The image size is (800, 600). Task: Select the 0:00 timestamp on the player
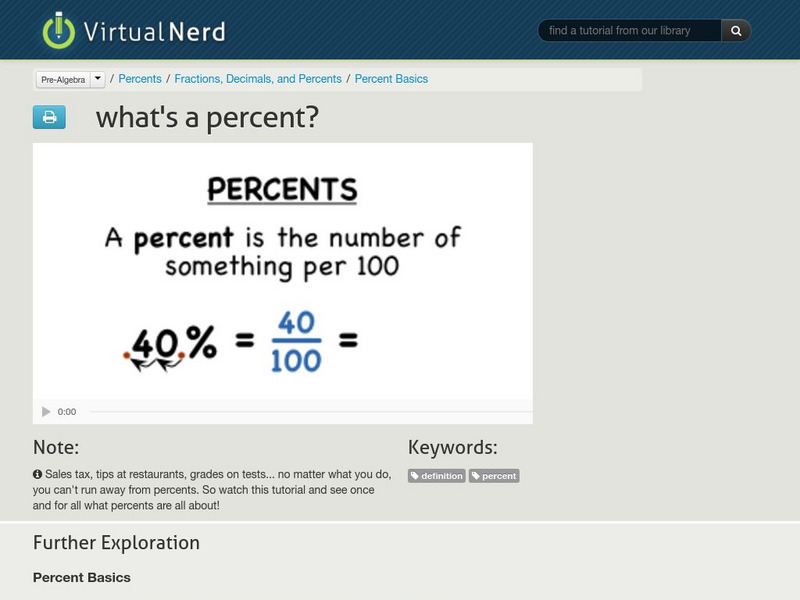[x=66, y=409]
